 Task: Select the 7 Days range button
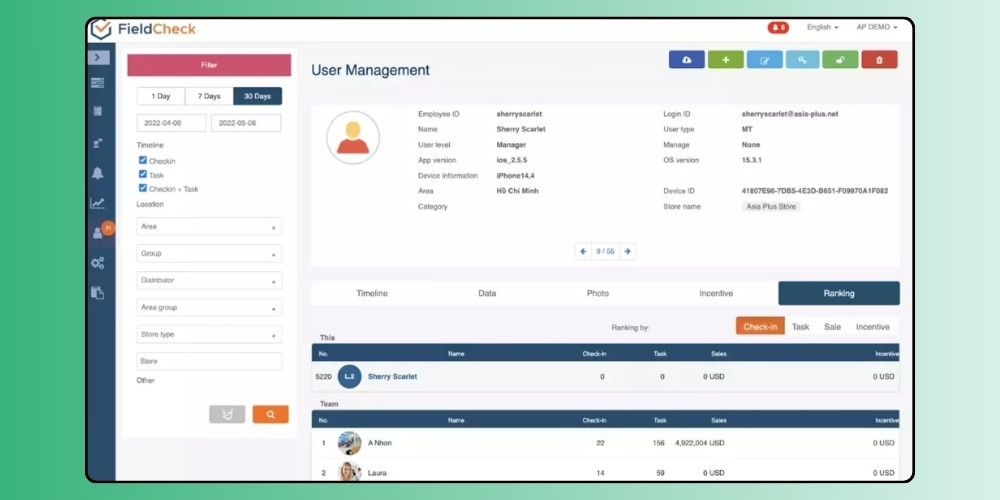(x=209, y=96)
